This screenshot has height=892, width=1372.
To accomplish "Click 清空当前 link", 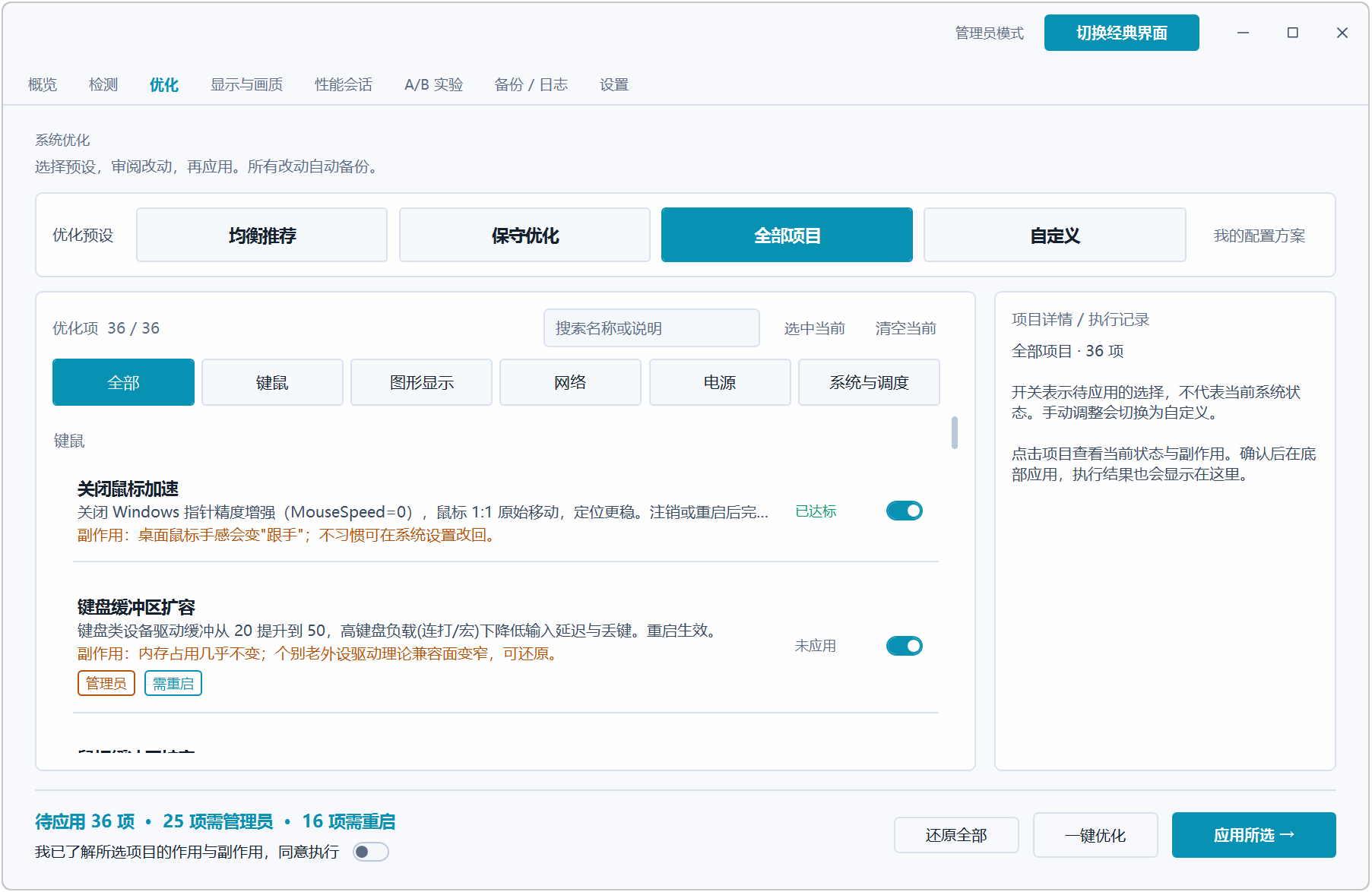I will (905, 328).
